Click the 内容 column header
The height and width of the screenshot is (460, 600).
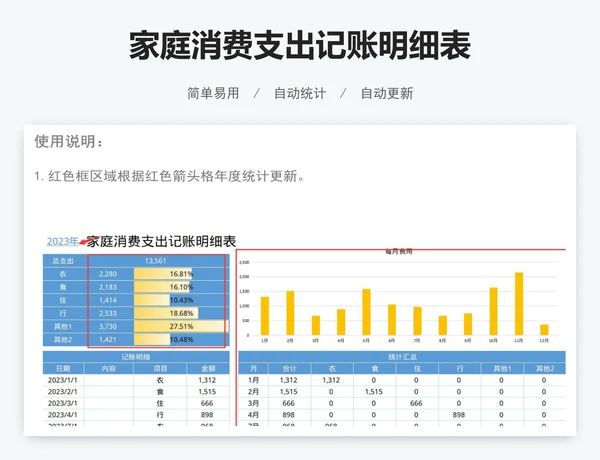[109, 369]
